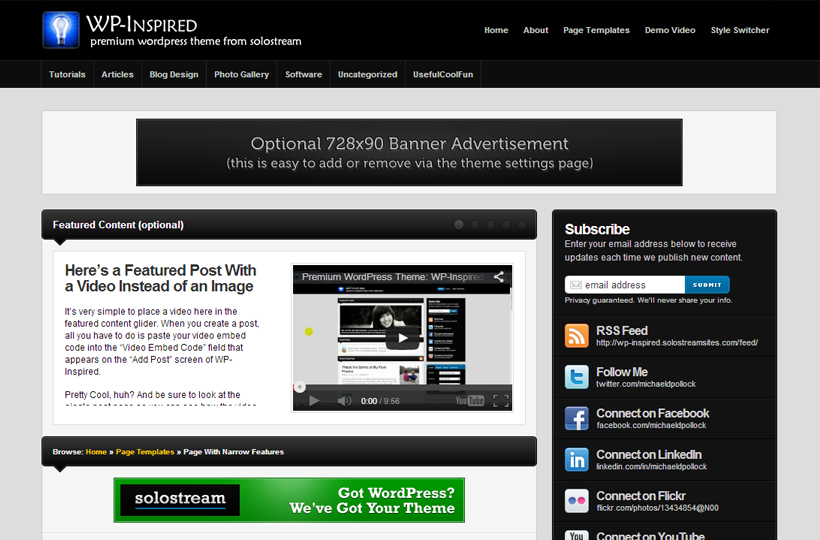Click the Twitter bird icon
This screenshot has height=540, width=820.
pyautogui.click(x=576, y=376)
